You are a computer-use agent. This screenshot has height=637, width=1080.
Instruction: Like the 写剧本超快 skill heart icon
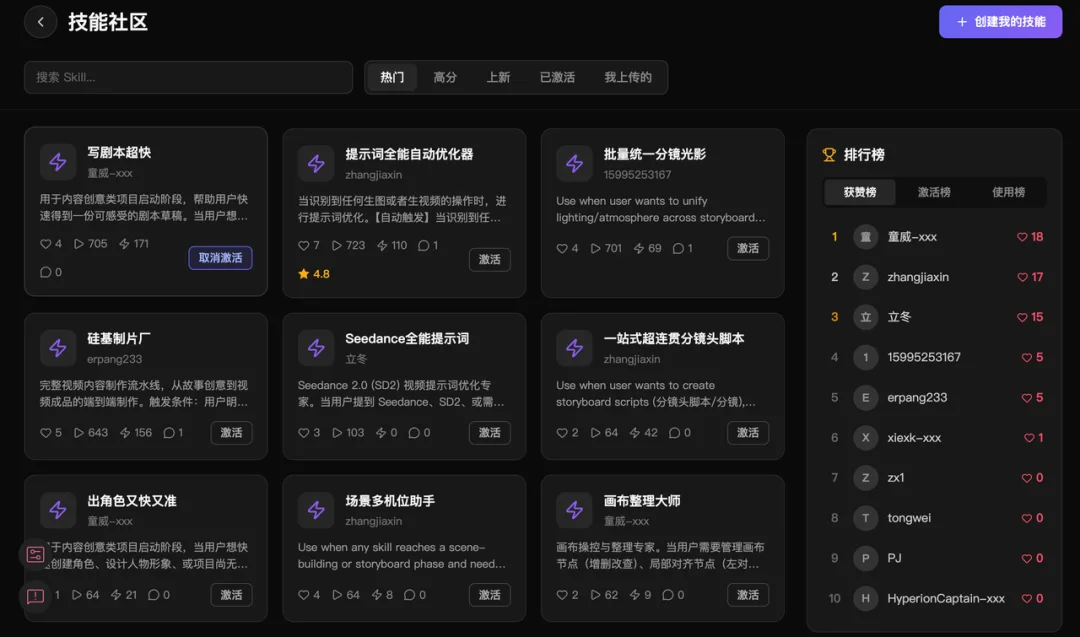click(45, 243)
